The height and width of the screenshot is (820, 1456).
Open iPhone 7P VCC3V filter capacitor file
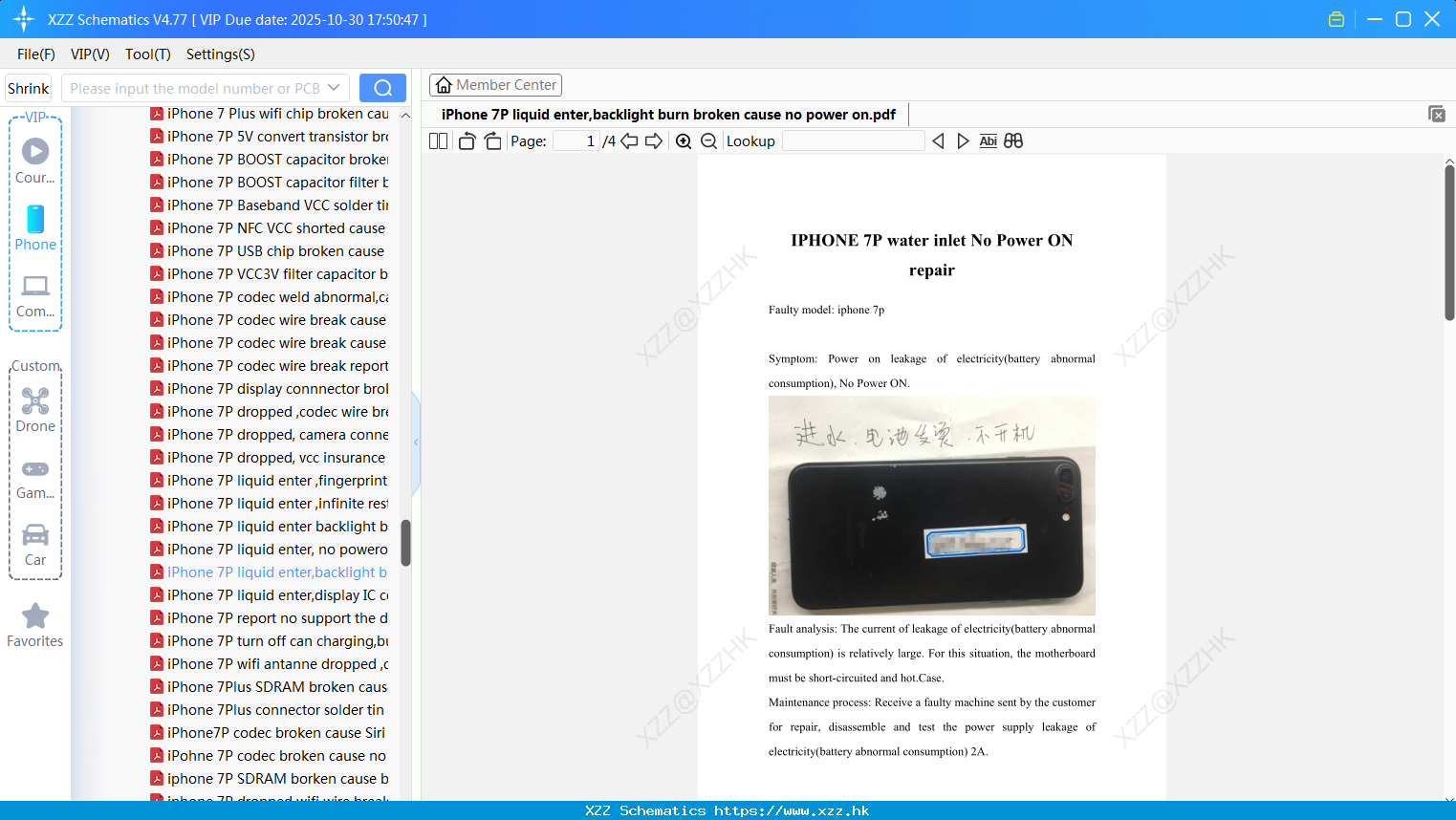click(270, 274)
